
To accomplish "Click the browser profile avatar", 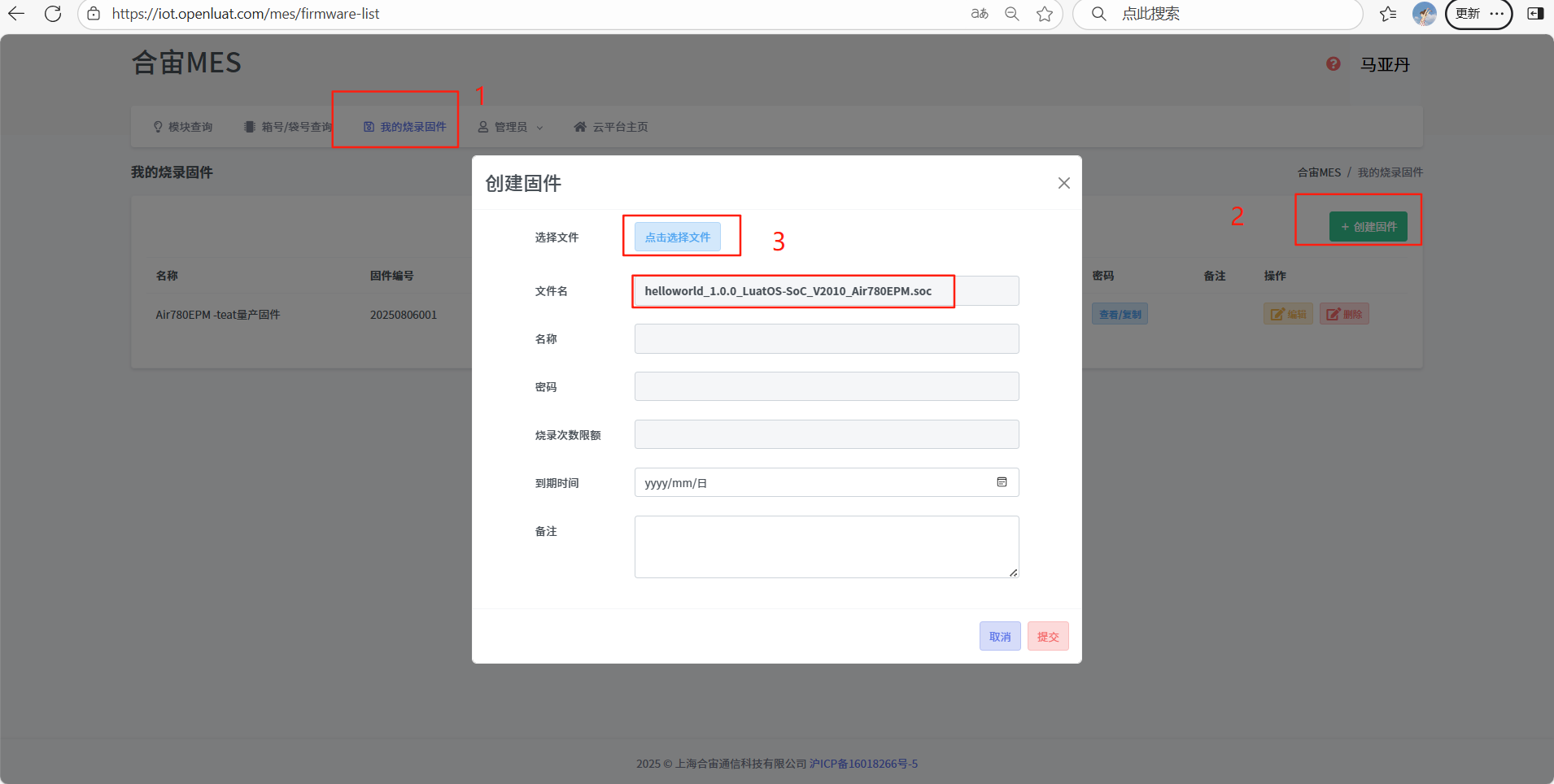I will coord(1424,14).
